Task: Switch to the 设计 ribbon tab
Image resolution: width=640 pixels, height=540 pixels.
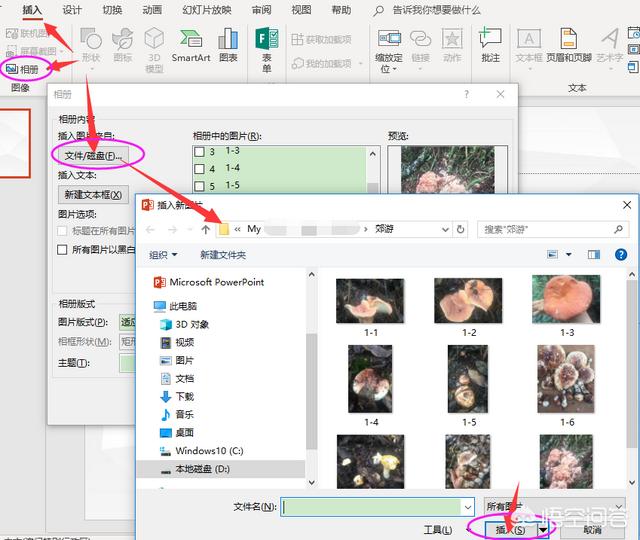Action: pos(72,10)
